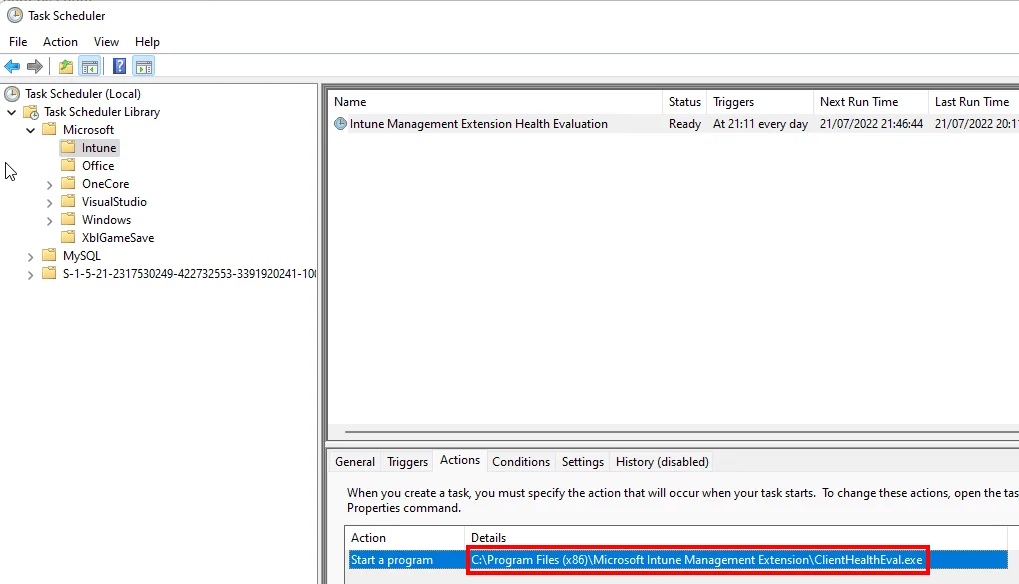Toggle the Show/Hide Console Tree icon
The height and width of the screenshot is (584, 1019).
(x=90, y=66)
